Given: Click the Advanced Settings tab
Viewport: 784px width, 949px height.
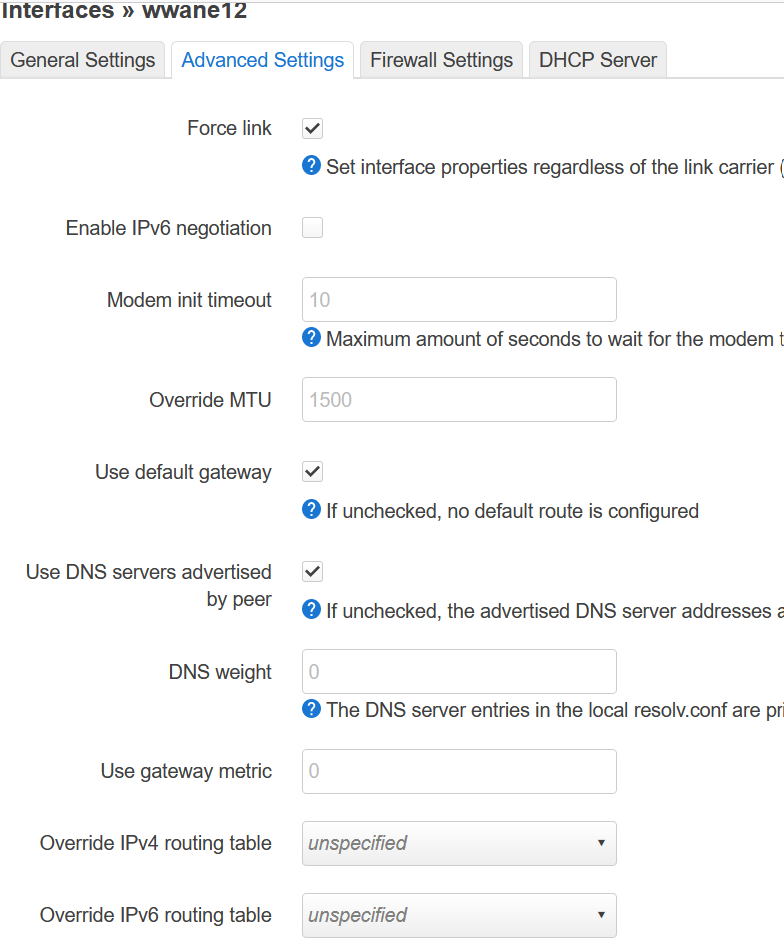Looking at the screenshot, I should click(262, 60).
